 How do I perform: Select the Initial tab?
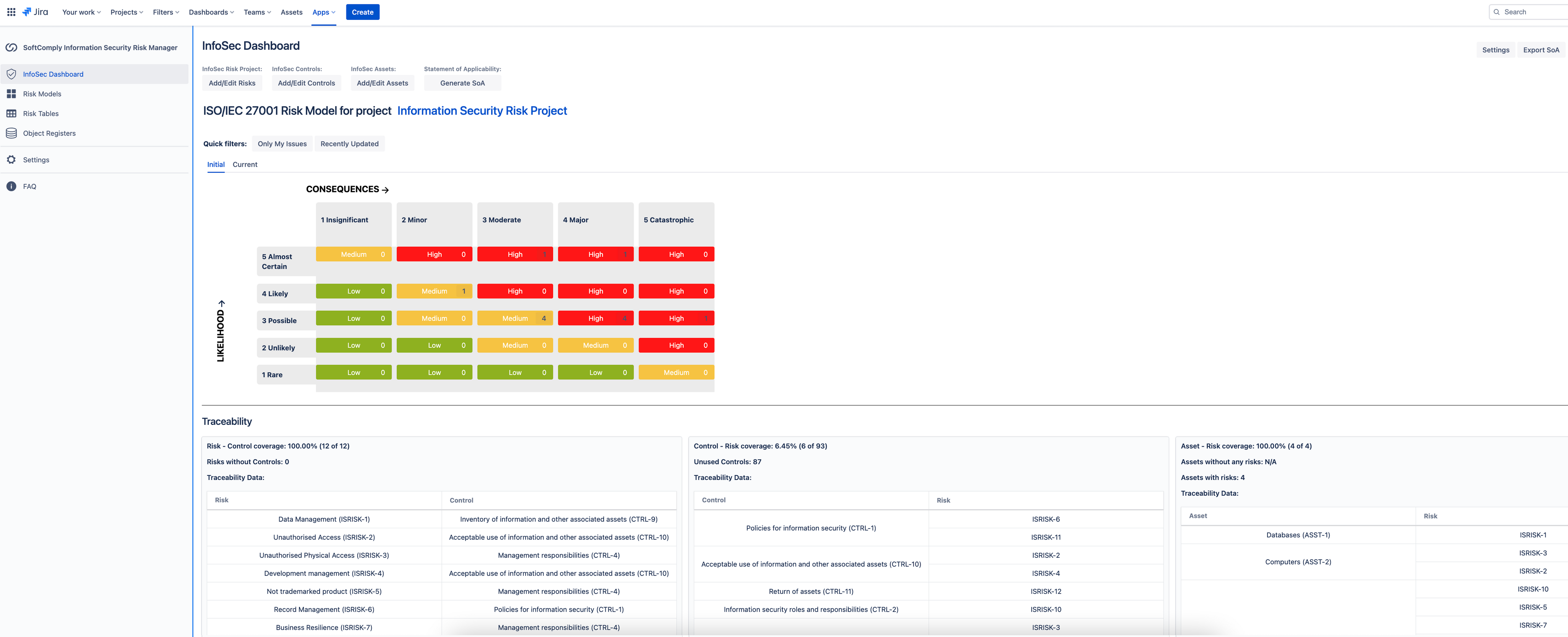pyautogui.click(x=216, y=164)
